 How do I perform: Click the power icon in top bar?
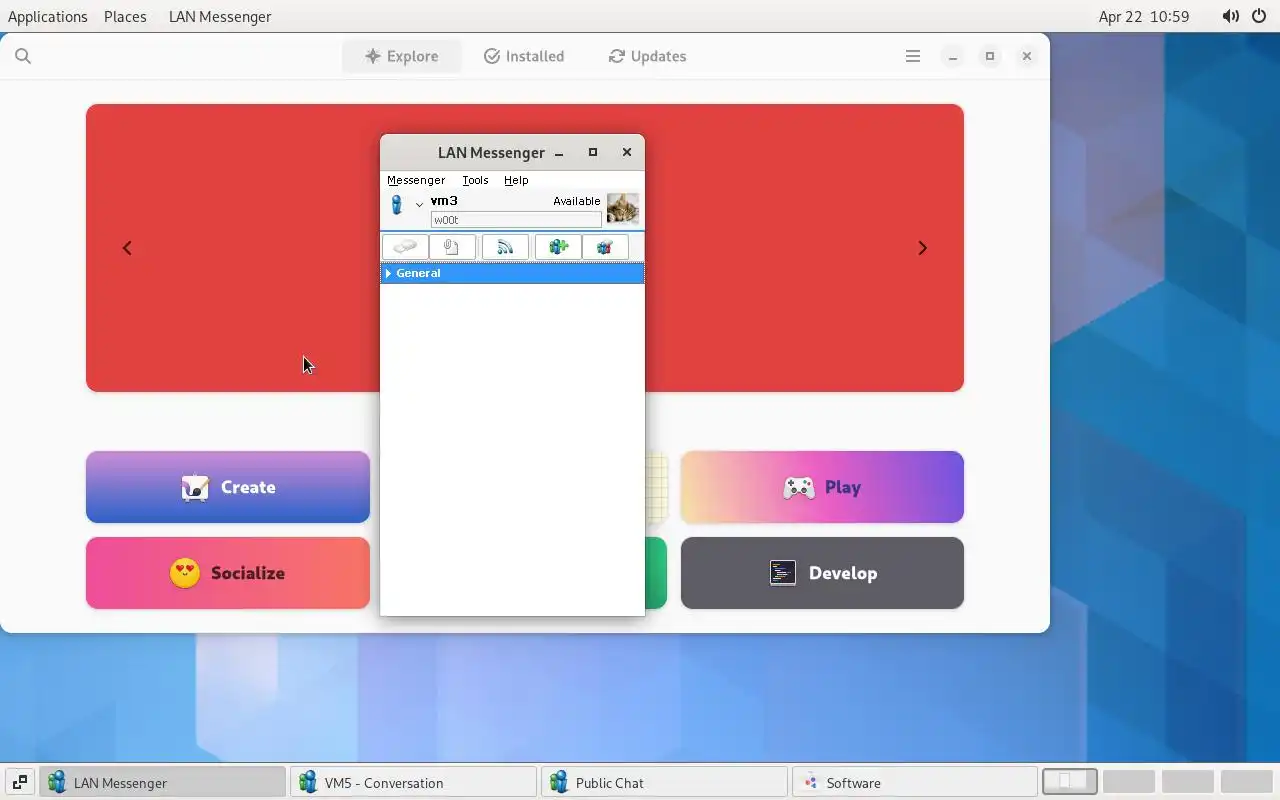pos(1259,16)
